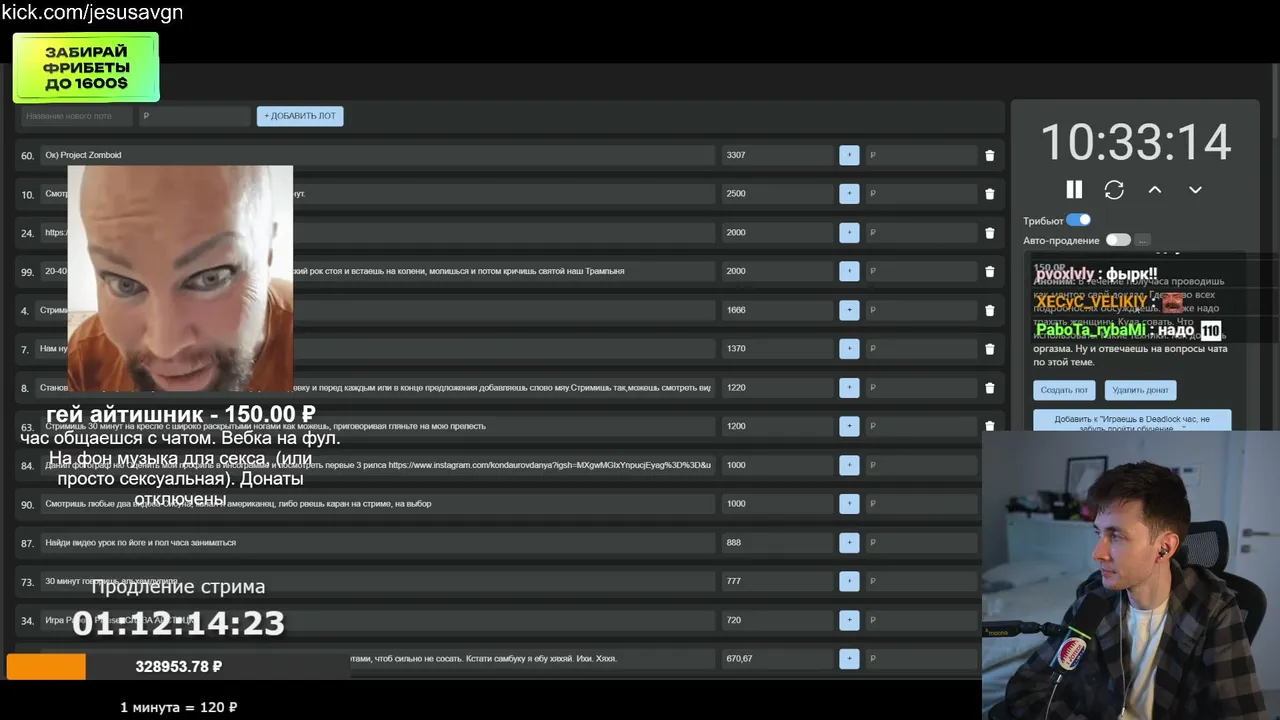This screenshot has width=1280, height=720.
Task: Decrease timer using the down chevron
Action: 1195,189
